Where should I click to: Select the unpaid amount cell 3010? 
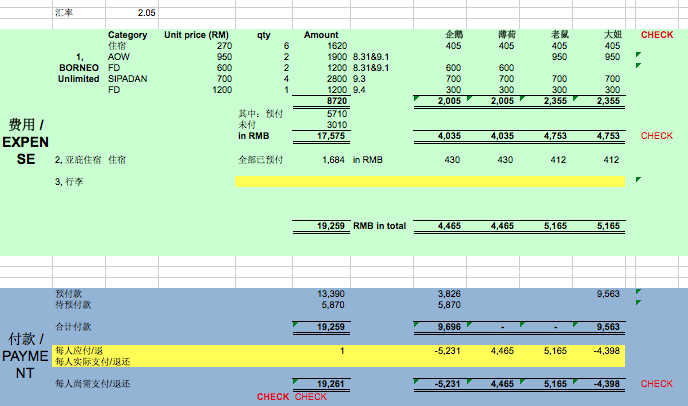pyautogui.click(x=337, y=125)
